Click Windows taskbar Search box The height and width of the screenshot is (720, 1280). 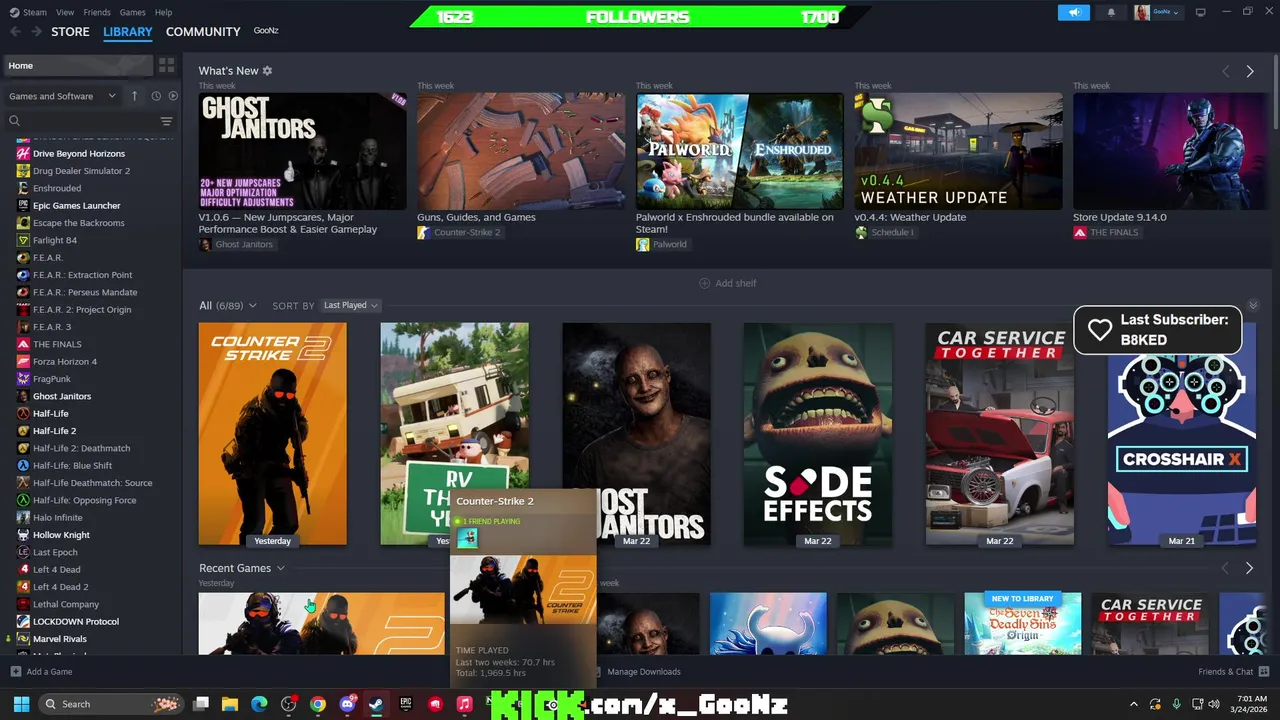pyautogui.click(x=111, y=704)
